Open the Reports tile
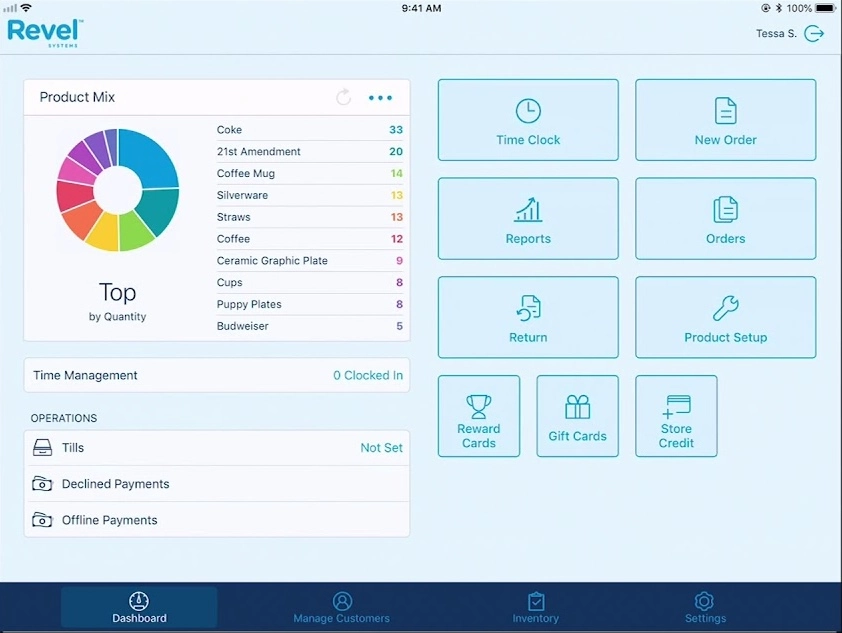Viewport: 842px width, 633px height. (x=528, y=219)
